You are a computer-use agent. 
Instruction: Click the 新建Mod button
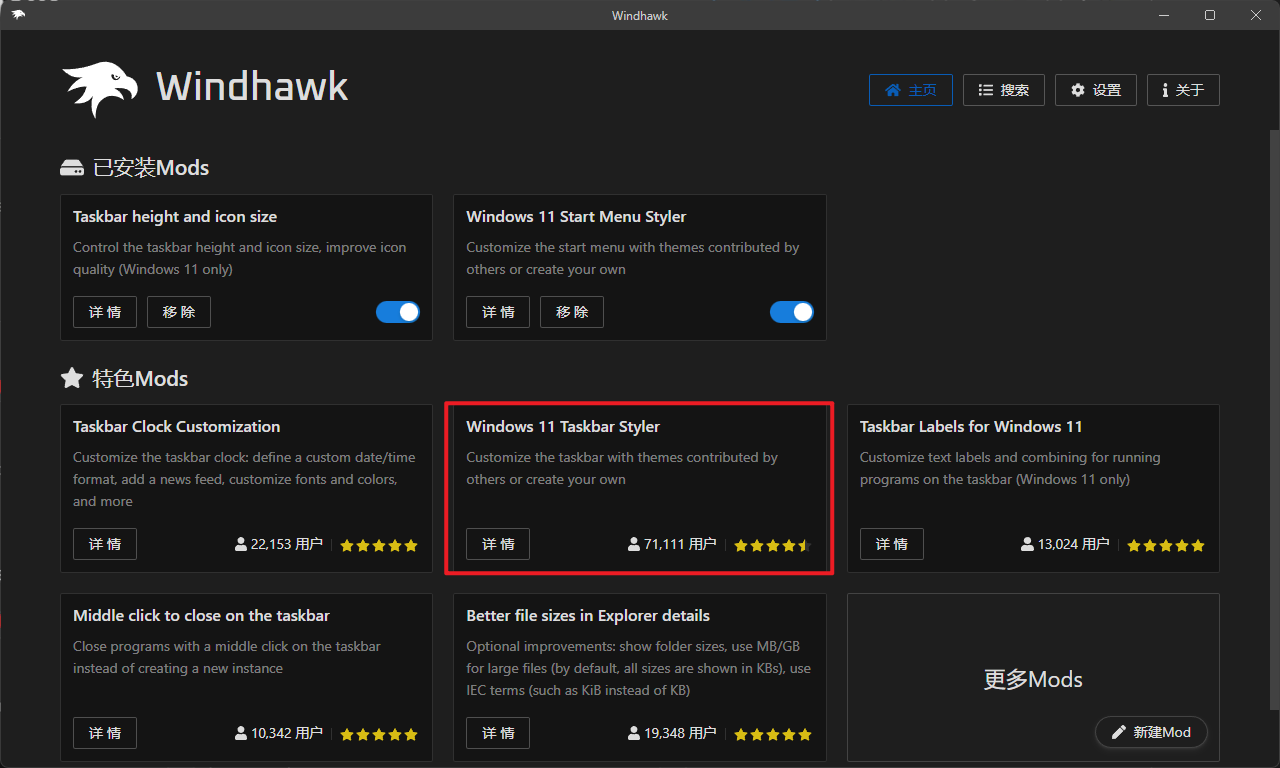click(1151, 732)
